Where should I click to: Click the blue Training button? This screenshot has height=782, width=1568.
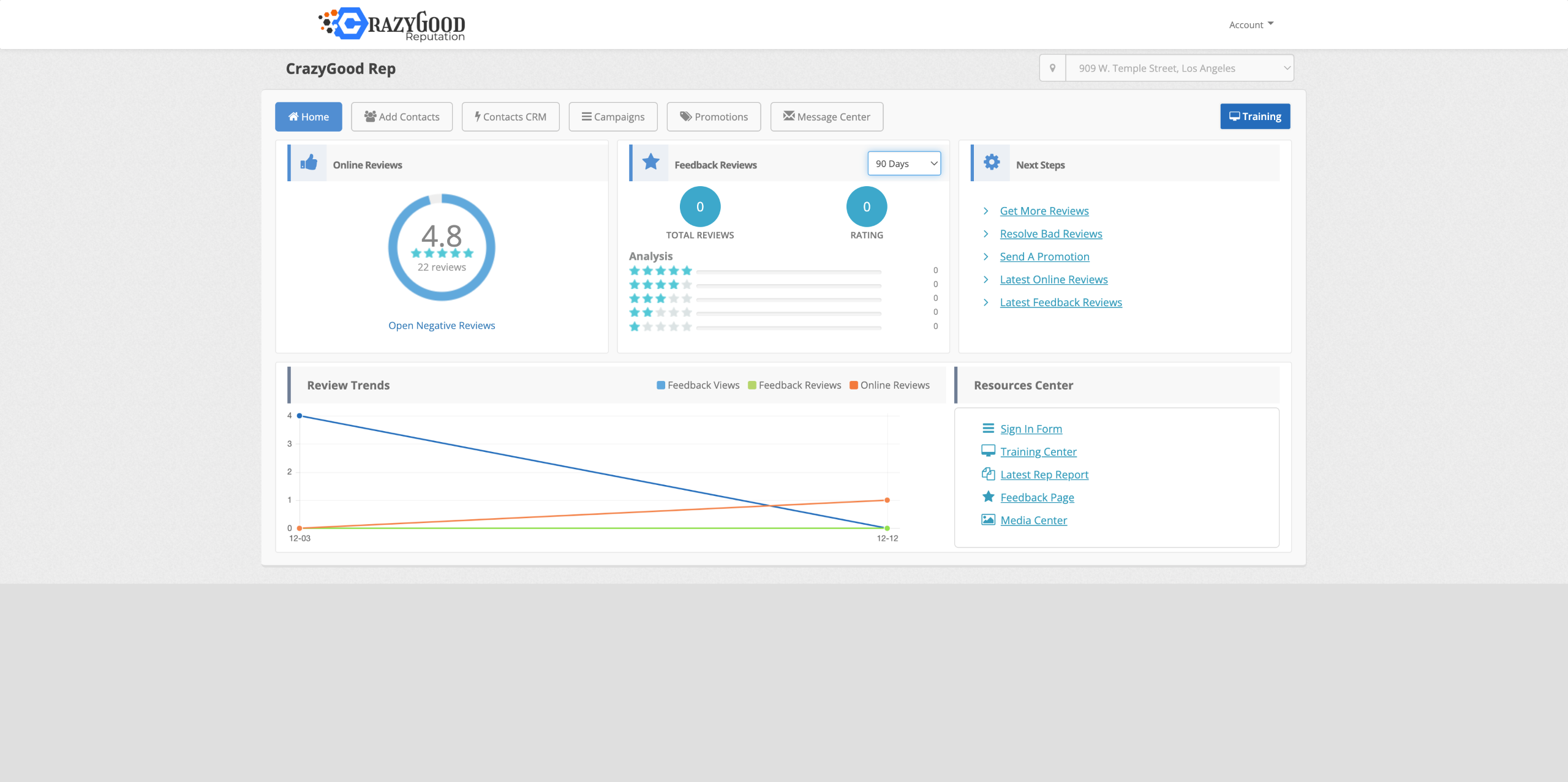click(x=1255, y=116)
